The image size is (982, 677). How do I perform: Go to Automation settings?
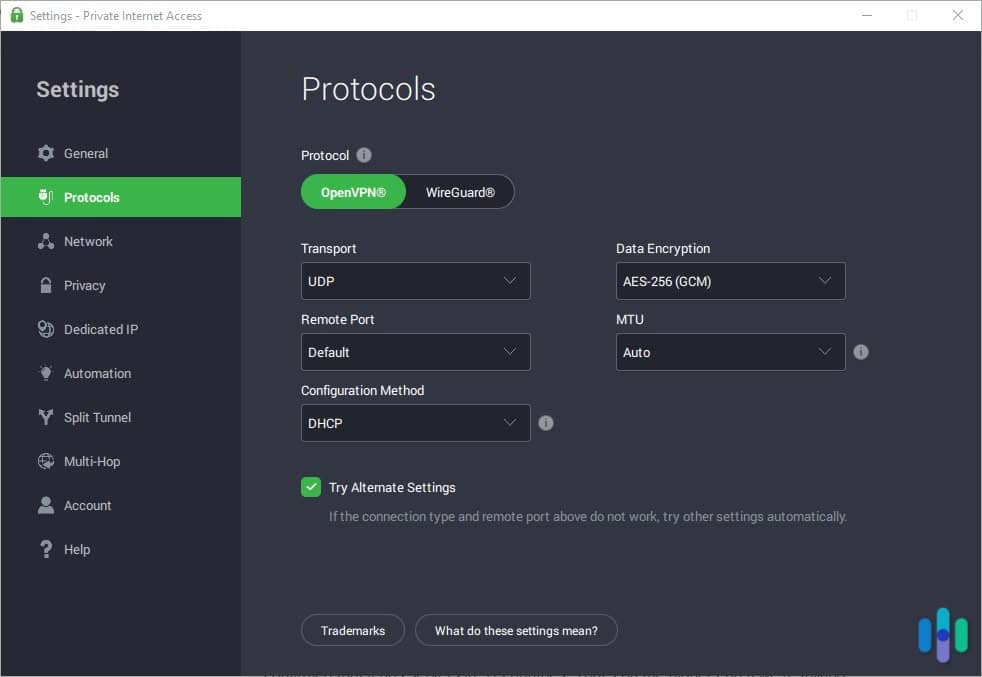tap(121, 373)
